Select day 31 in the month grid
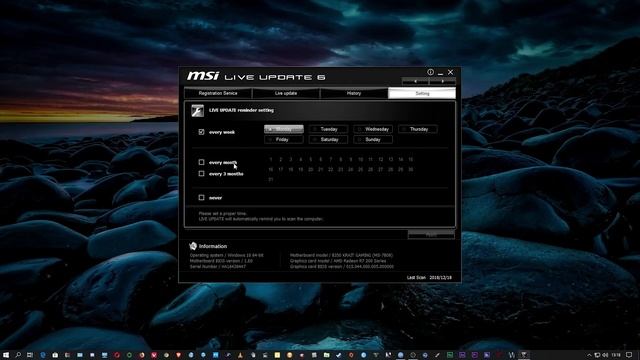This screenshot has width=640, height=360. pos(271,180)
